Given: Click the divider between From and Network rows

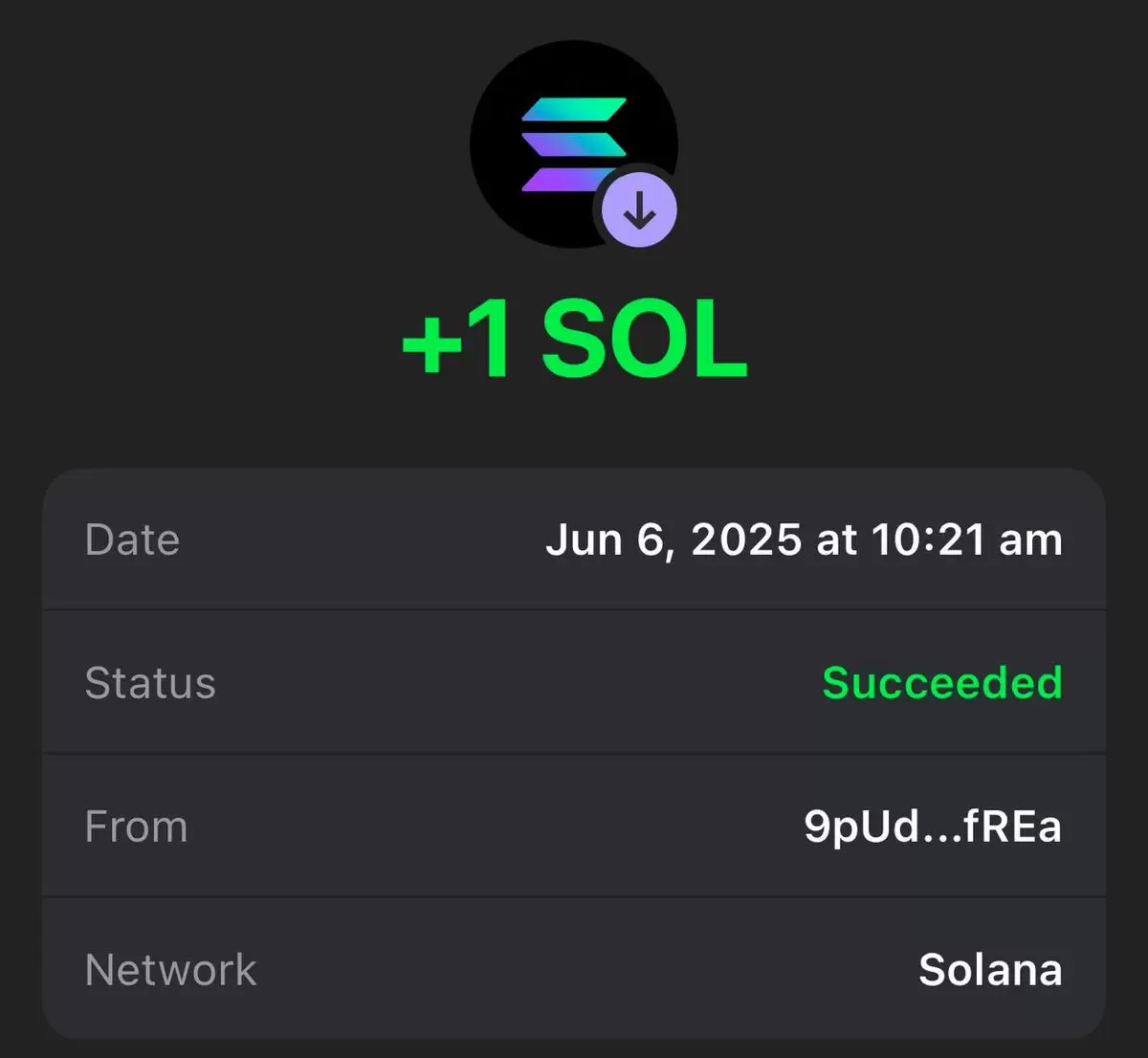Looking at the screenshot, I should pyautogui.click(x=574, y=896).
